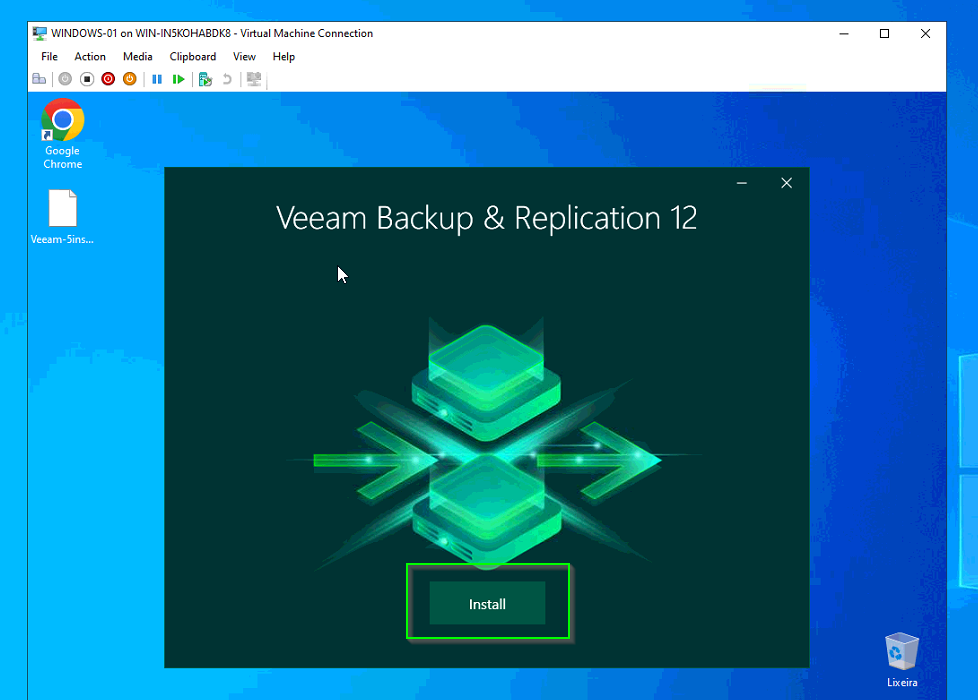The image size is (978, 700).
Task: Click the Revert checkpoint toolbar icon
Action: tap(227, 79)
